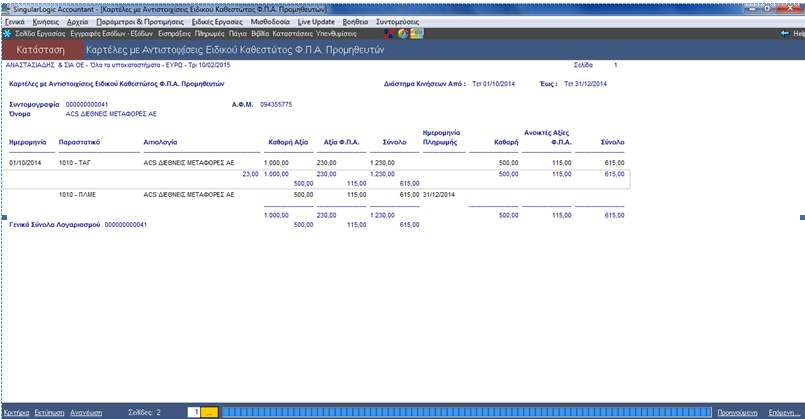Open the Κινήσεις menu

[x=46, y=22]
